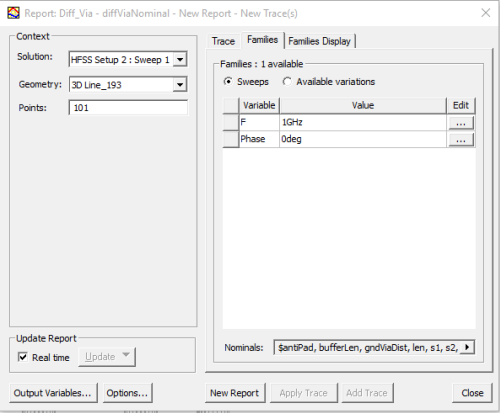
Task: Open the edit button for Phase variable
Action: [x=461, y=139]
